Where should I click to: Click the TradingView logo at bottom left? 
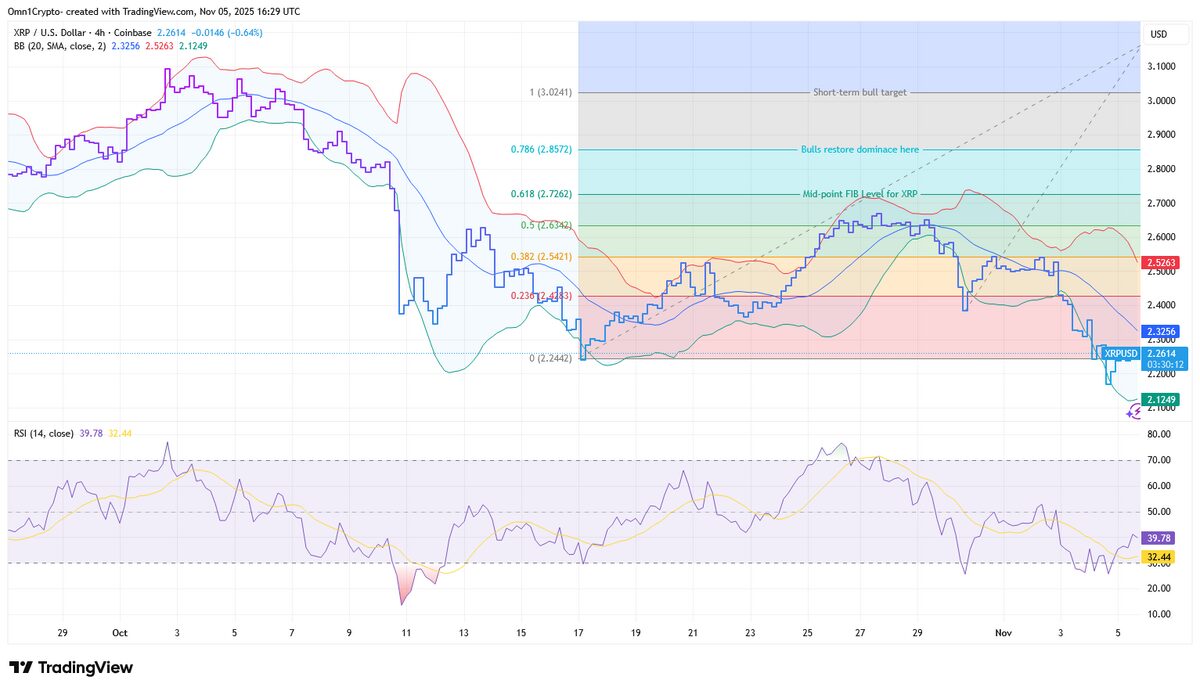tap(70, 668)
